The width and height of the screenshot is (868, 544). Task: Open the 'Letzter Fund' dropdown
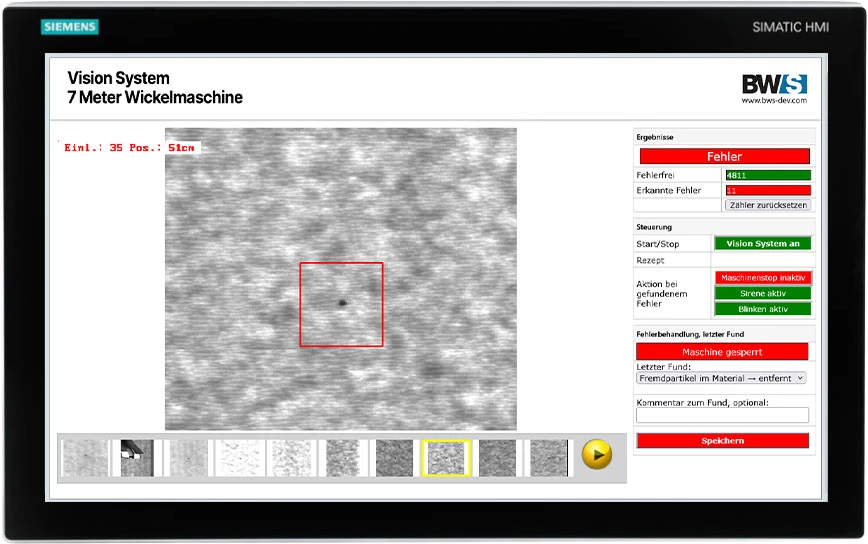coord(721,378)
